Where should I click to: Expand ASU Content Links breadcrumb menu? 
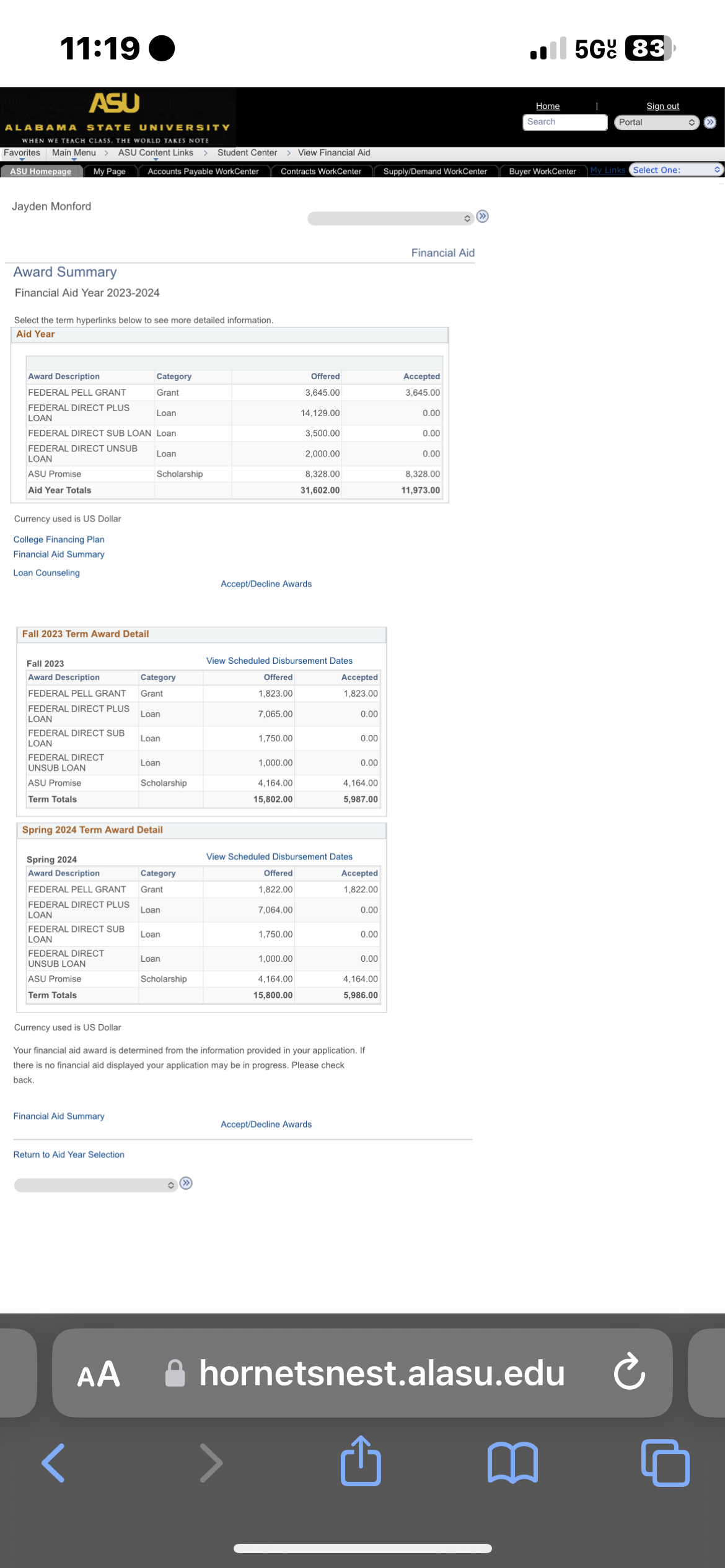coord(156,153)
